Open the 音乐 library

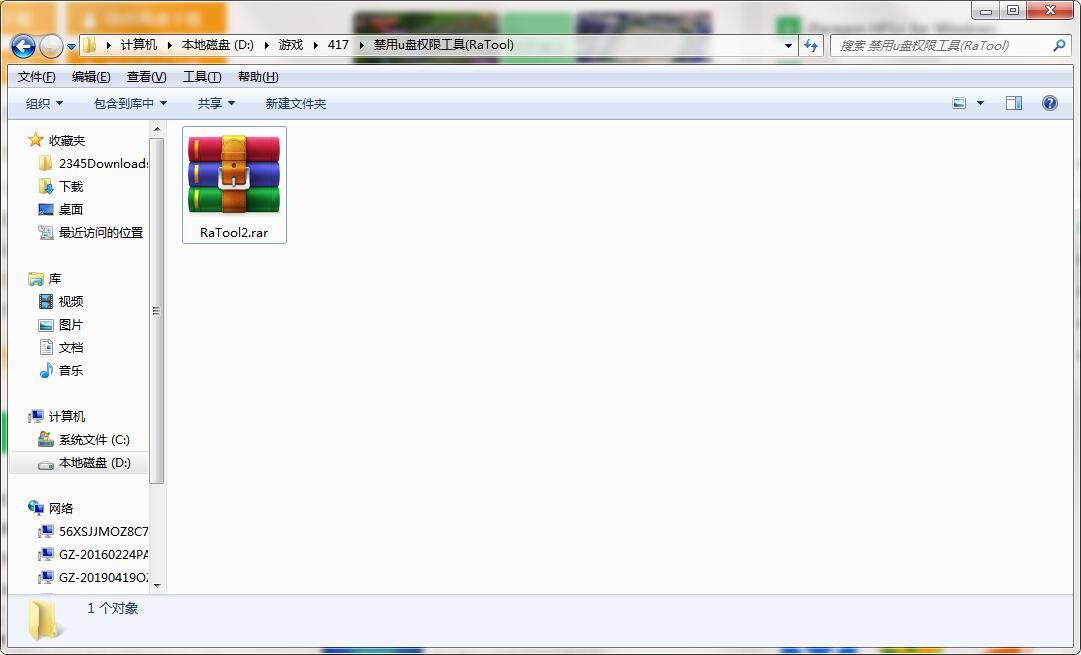61,370
